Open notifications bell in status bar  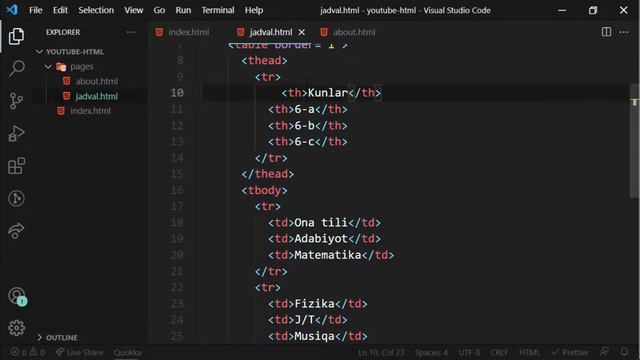pos(624,351)
